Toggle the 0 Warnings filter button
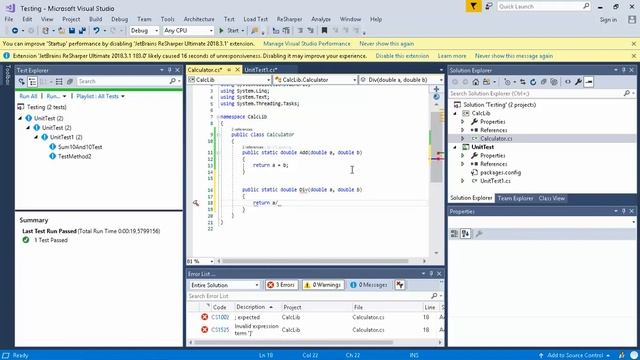Image resolution: width=640 pixels, height=360 pixels. (323, 285)
